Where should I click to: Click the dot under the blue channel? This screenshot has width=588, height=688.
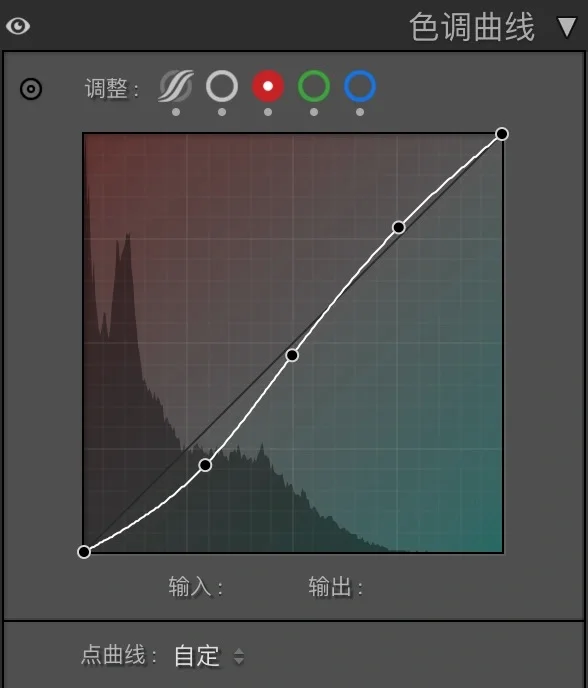point(360,112)
